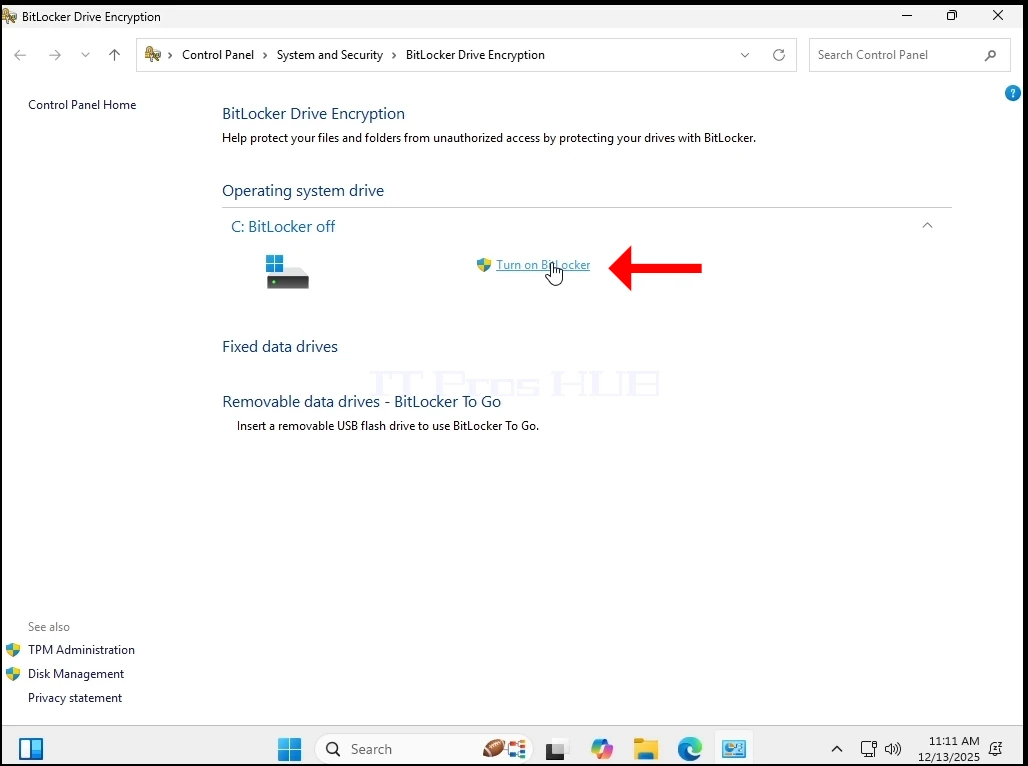1028x766 pixels.
Task: Click the address bar BitLocker icon
Action: pos(153,54)
